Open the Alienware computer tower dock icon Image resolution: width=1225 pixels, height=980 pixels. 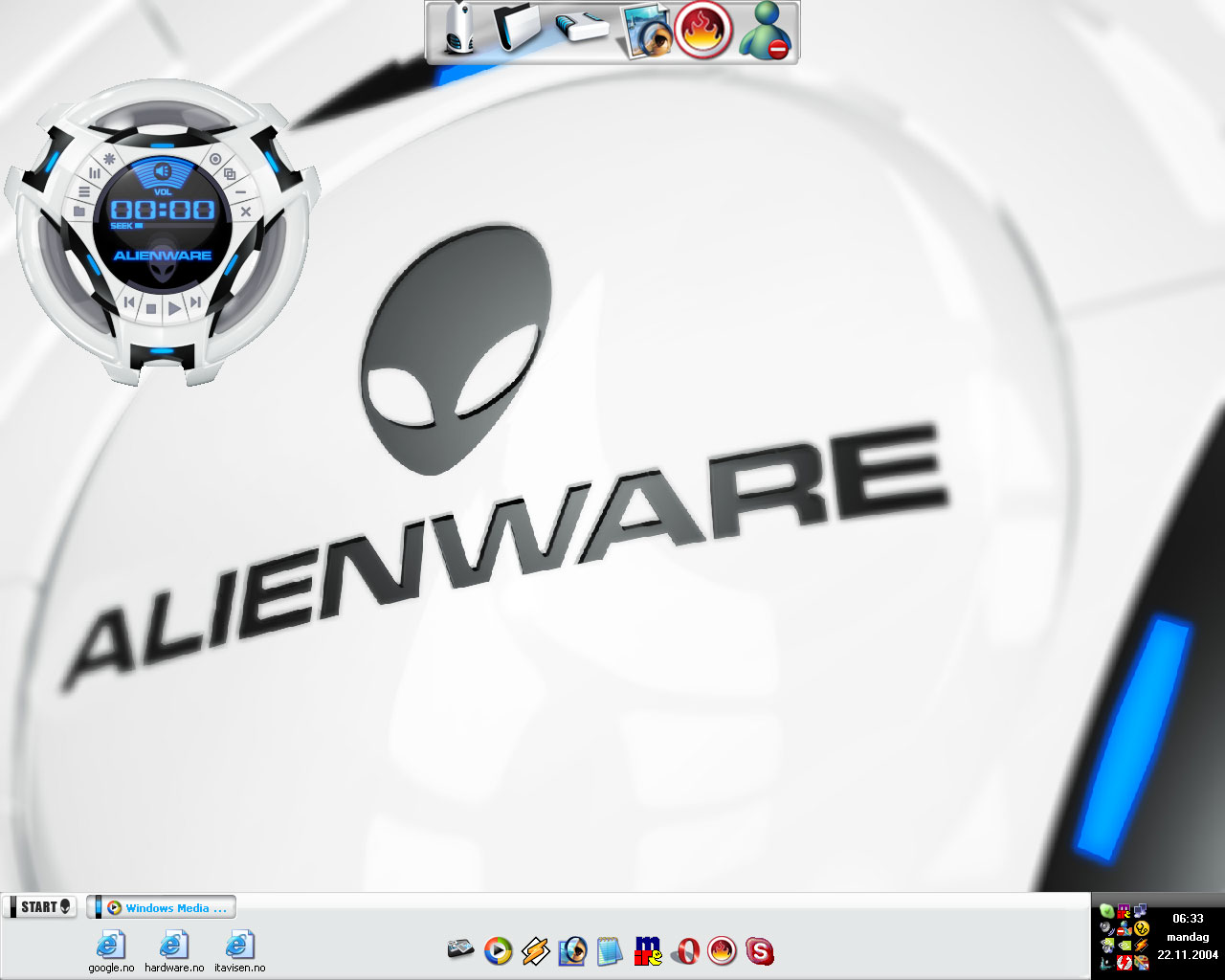pos(461,29)
